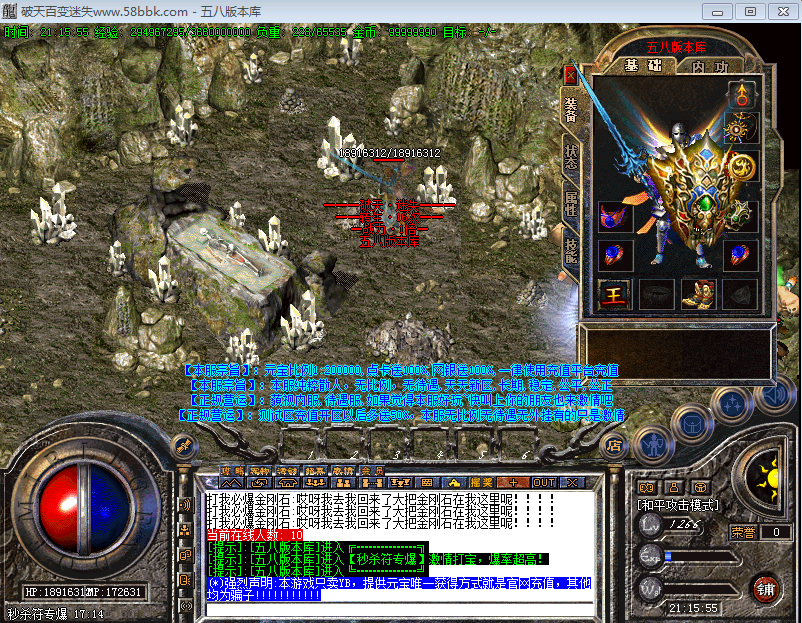The height and width of the screenshot is (623, 802).
Task: Click the chat input field at bottom
Action: (x=400, y=609)
